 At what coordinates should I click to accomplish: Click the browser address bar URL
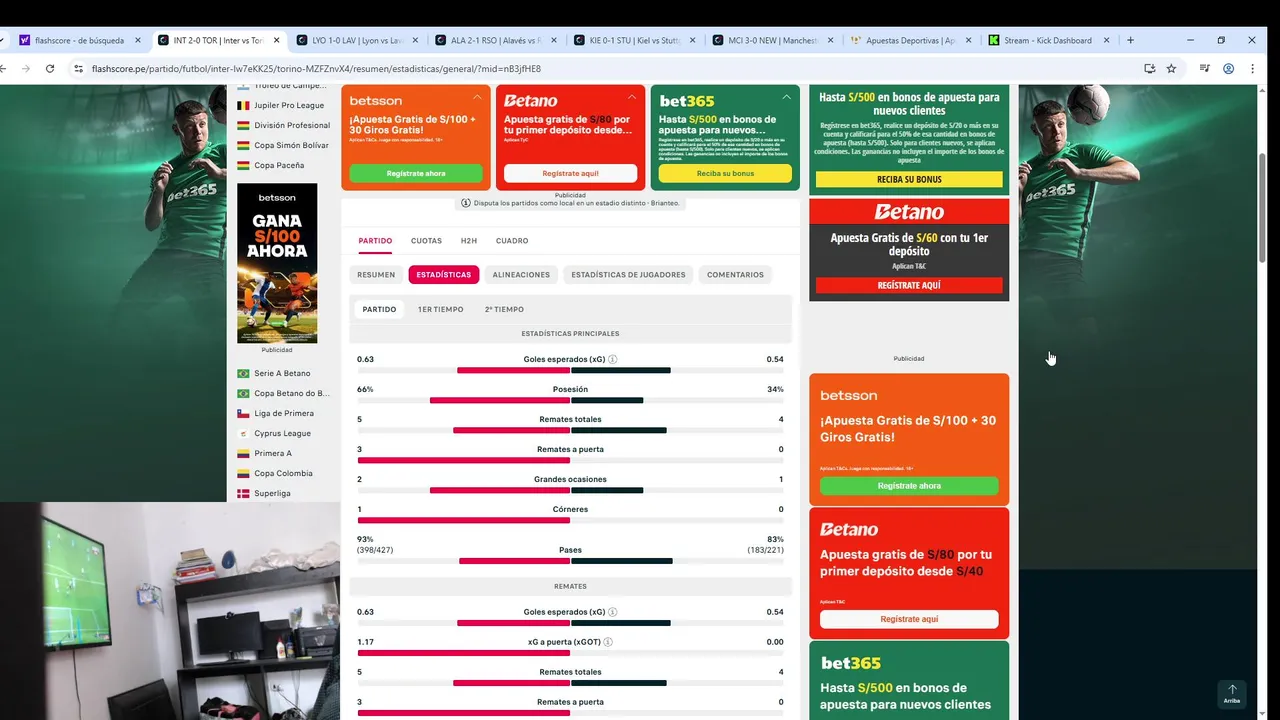click(316, 69)
